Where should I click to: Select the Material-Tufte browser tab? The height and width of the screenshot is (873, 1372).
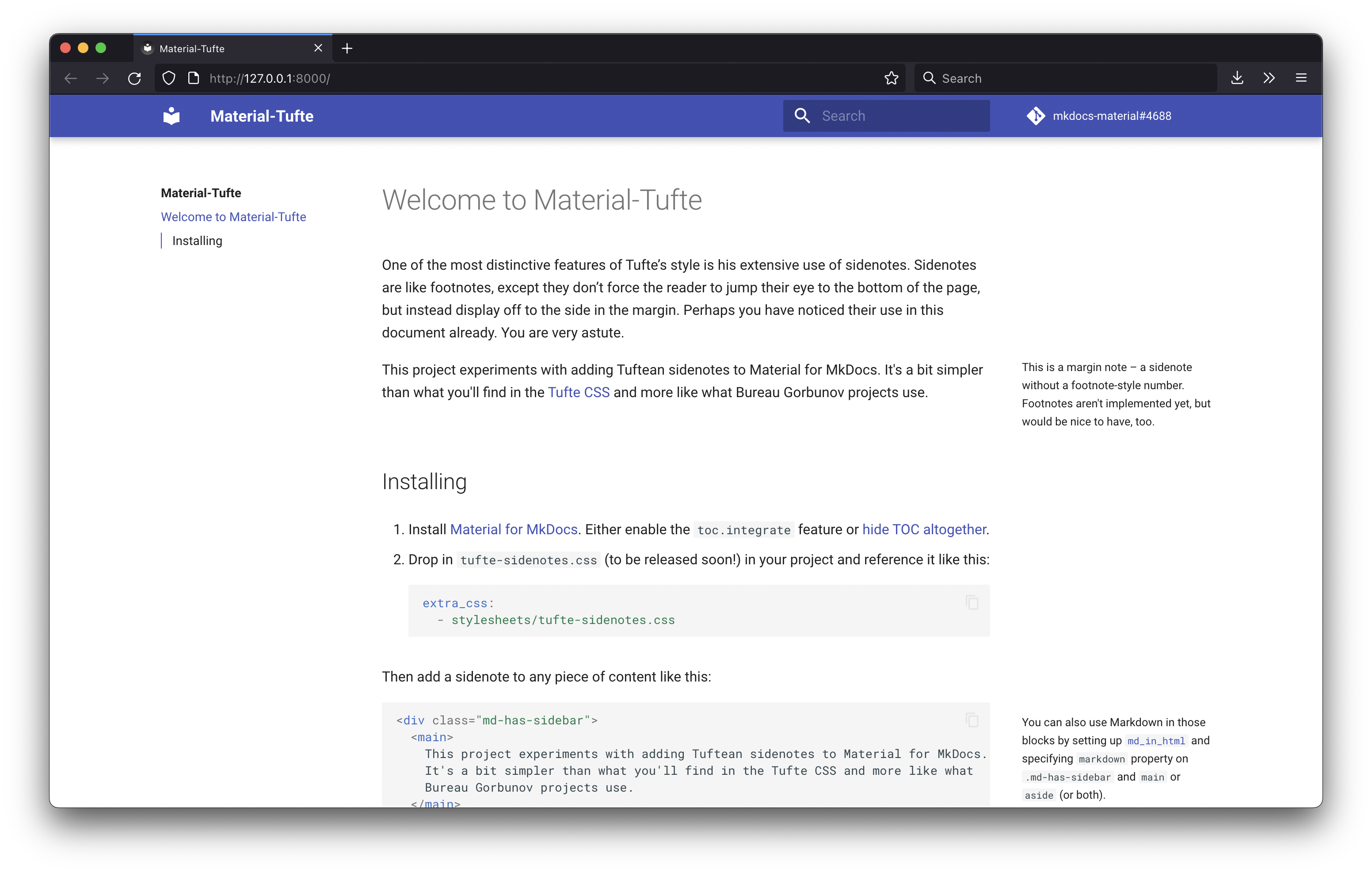pos(232,49)
